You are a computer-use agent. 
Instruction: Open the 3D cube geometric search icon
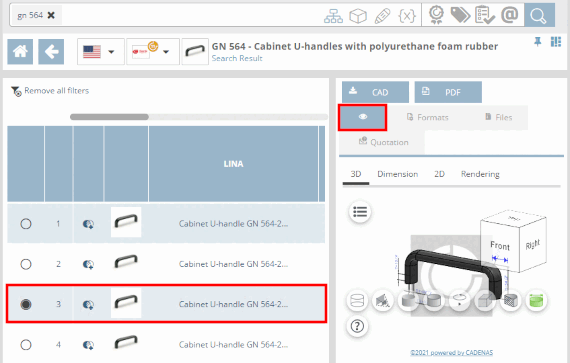(x=358, y=16)
